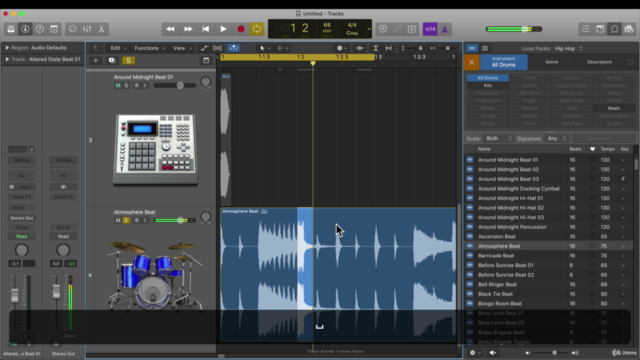Toggle the Inspector panel

click(x=25, y=29)
